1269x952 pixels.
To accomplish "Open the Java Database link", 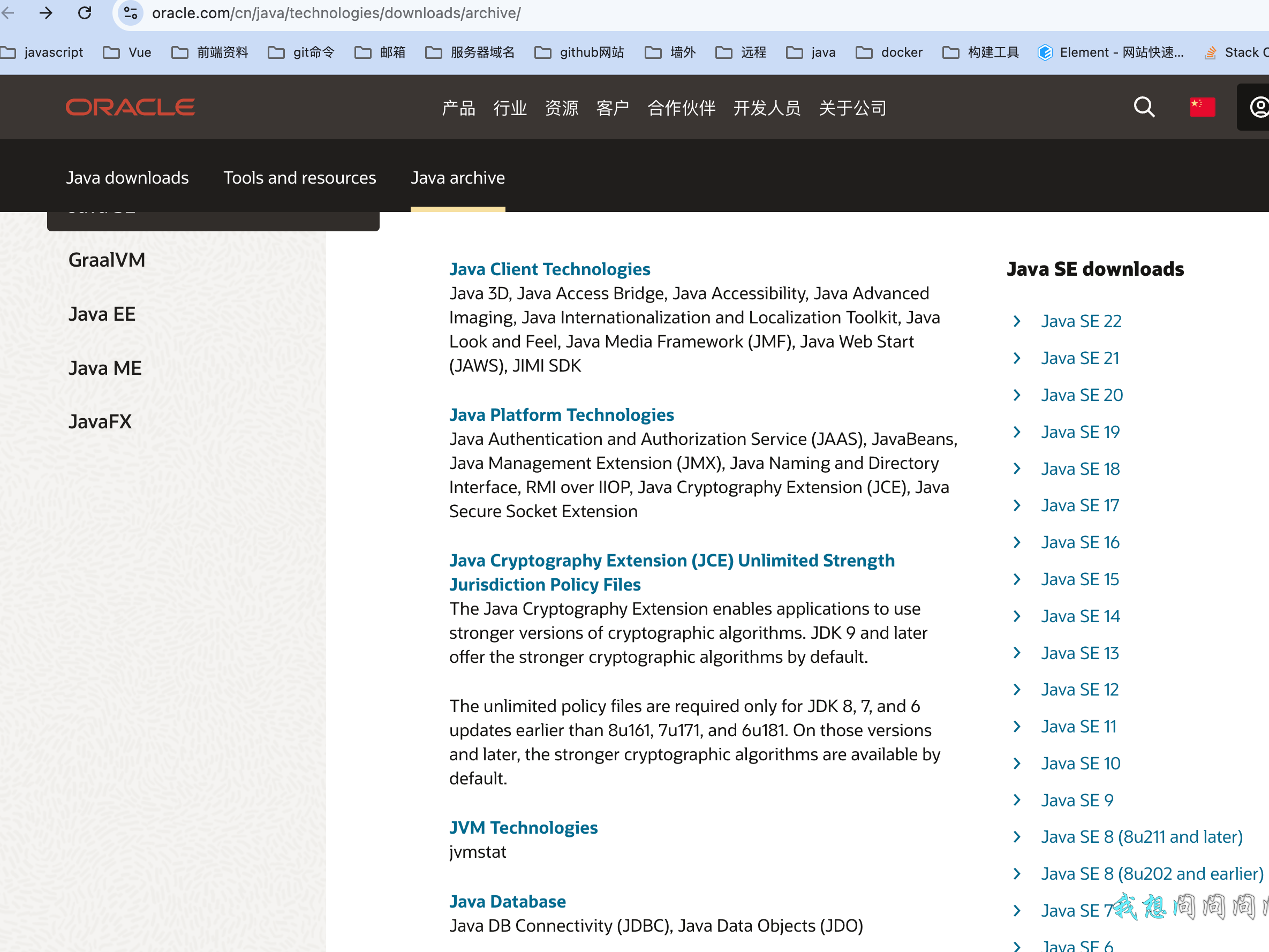I will 508,902.
